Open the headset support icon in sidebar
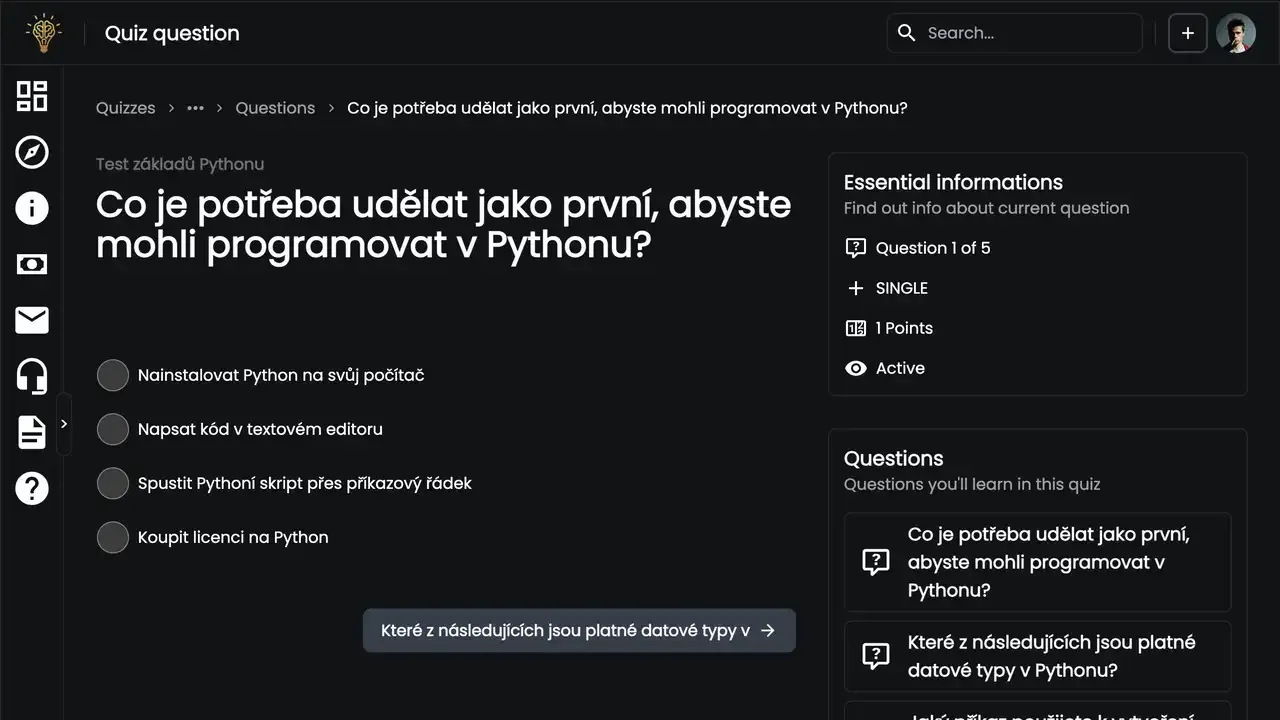1280x720 pixels. click(32, 376)
